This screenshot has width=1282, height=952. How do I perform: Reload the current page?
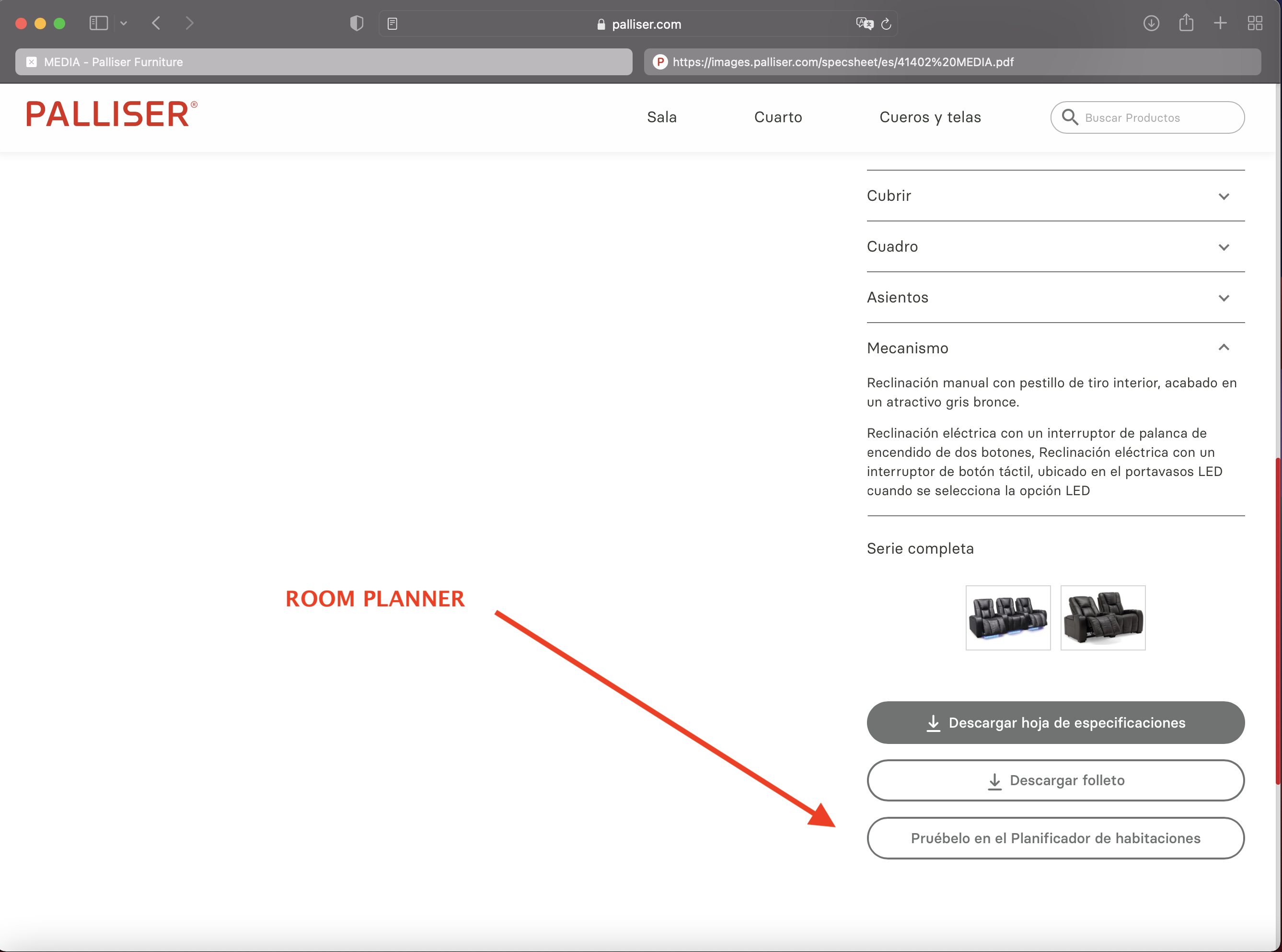click(886, 23)
